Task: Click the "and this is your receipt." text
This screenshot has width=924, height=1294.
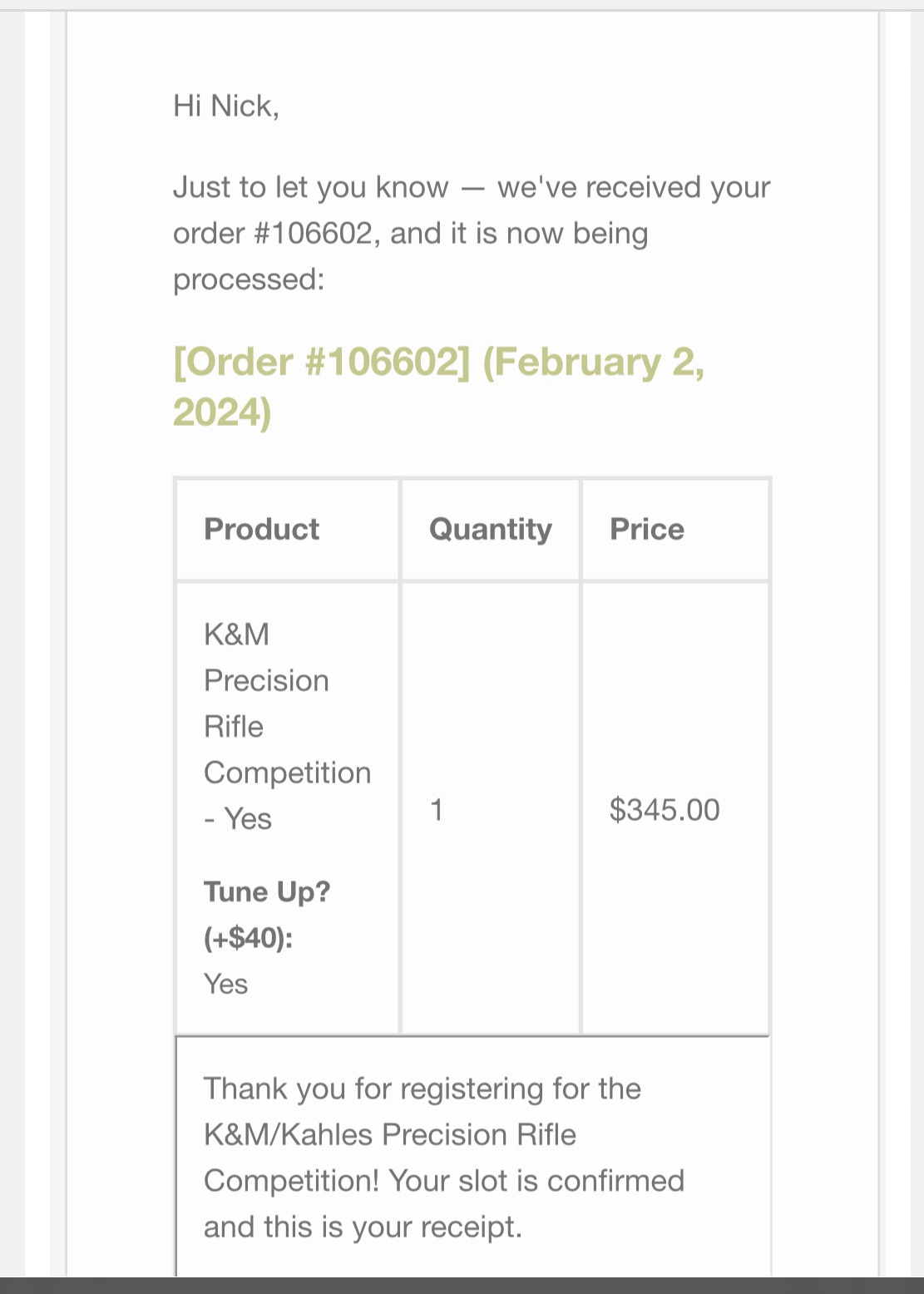Action: pyautogui.click(x=363, y=1227)
